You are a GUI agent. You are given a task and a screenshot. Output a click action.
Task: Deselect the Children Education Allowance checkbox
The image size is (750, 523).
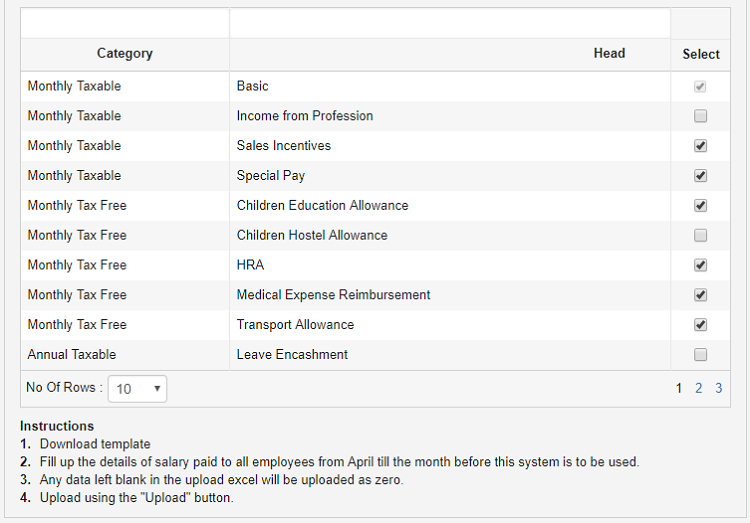700,206
